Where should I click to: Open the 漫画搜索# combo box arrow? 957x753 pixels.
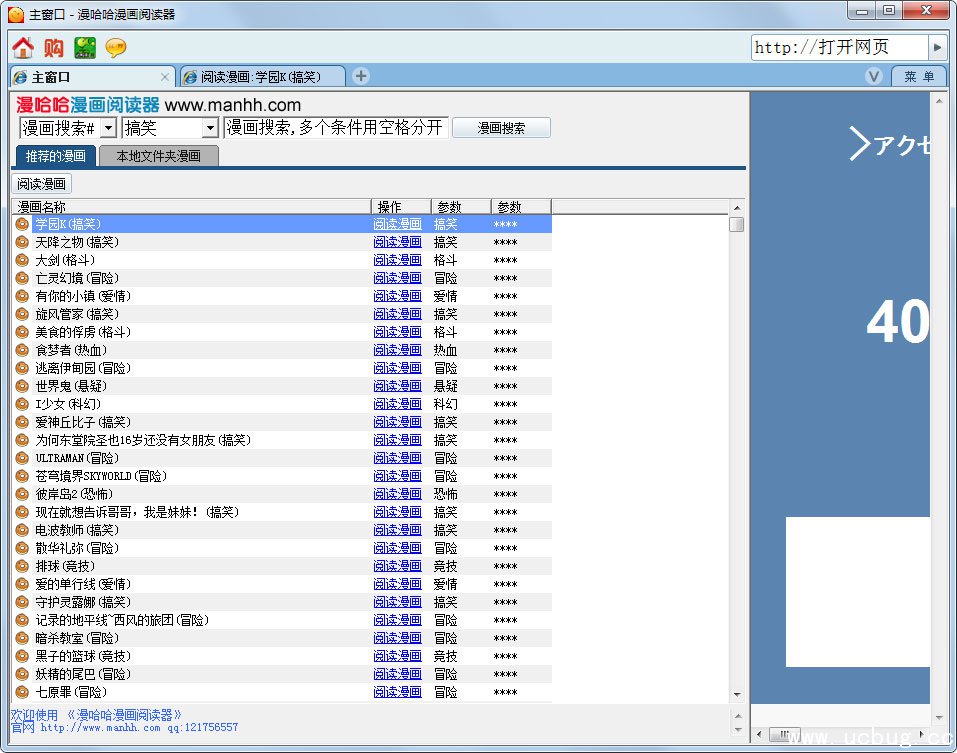(x=109, y=128)
